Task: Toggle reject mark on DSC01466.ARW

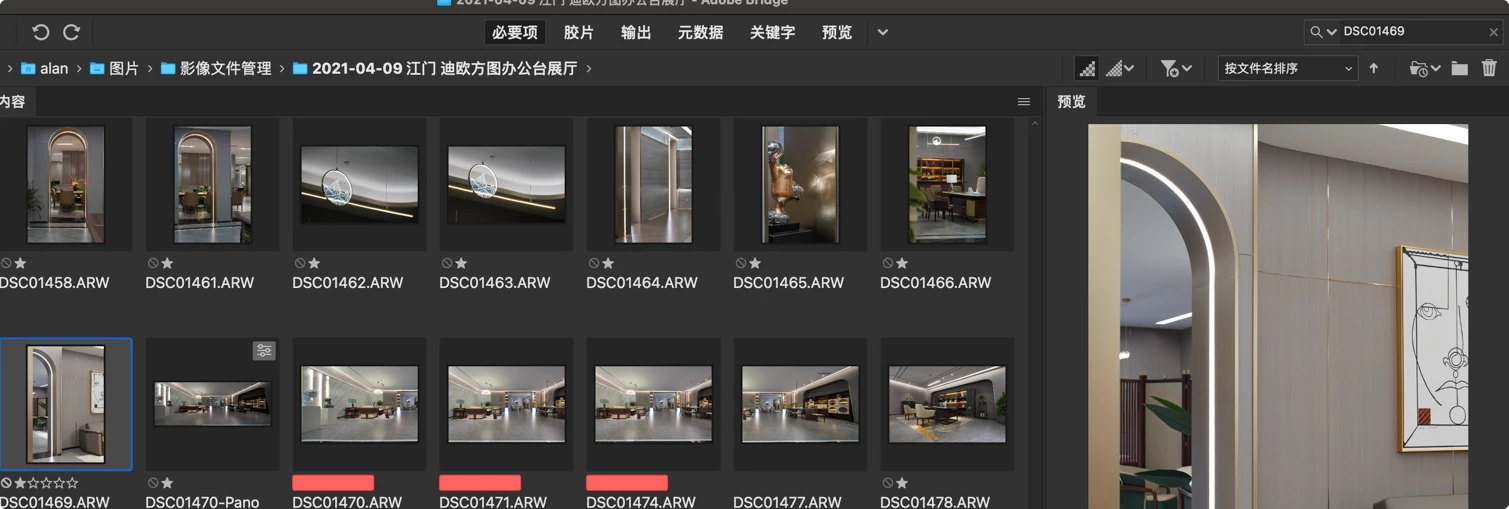Action: (888, 263)
